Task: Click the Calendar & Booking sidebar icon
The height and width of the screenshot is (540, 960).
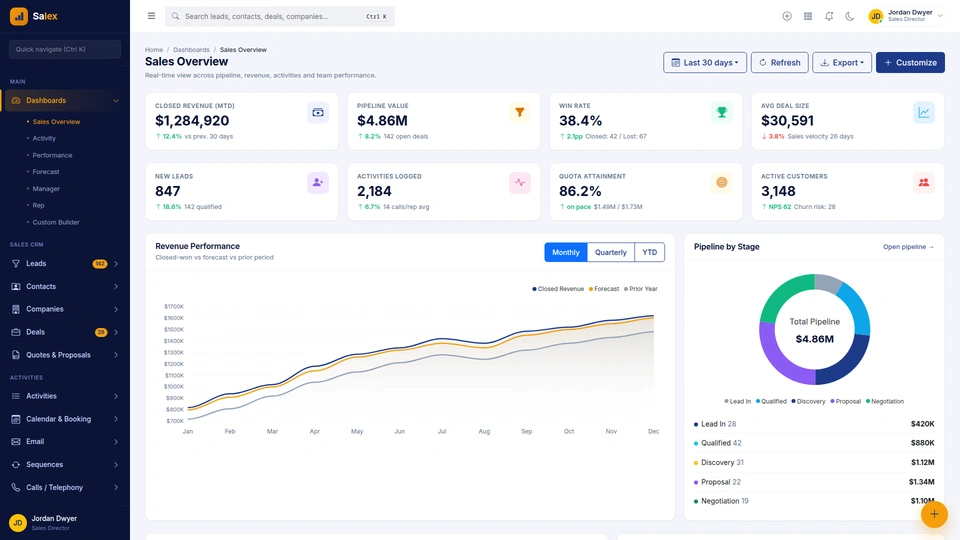Action: pos(16,419)
